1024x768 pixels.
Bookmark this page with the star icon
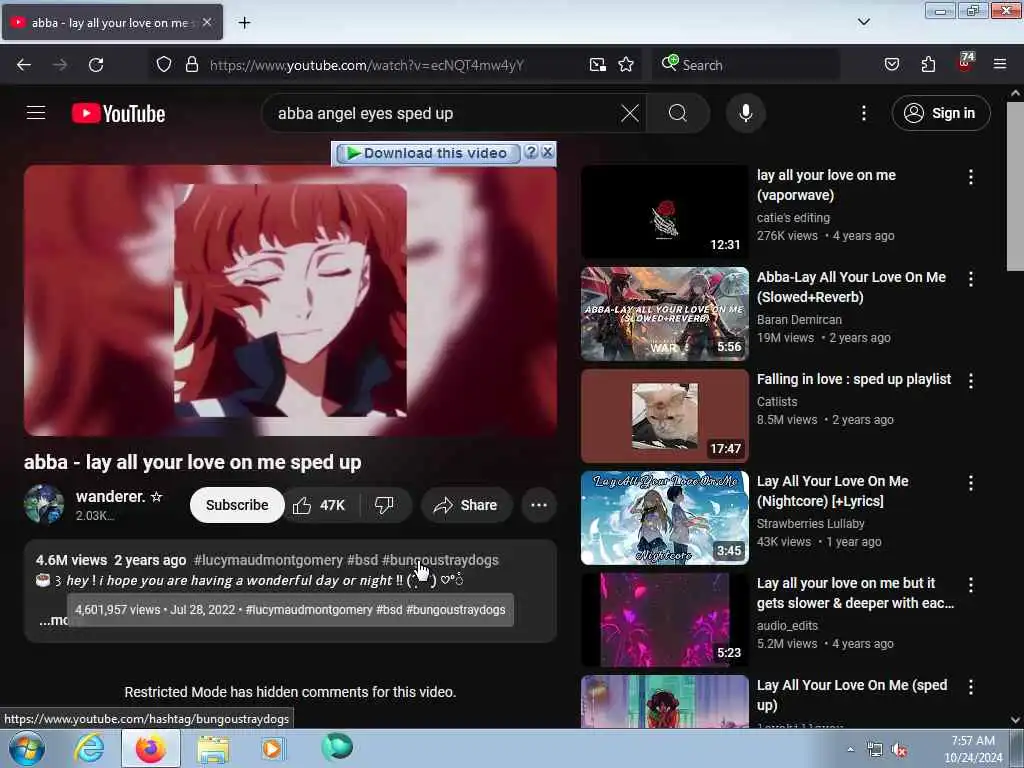click(x=626, y=65)
